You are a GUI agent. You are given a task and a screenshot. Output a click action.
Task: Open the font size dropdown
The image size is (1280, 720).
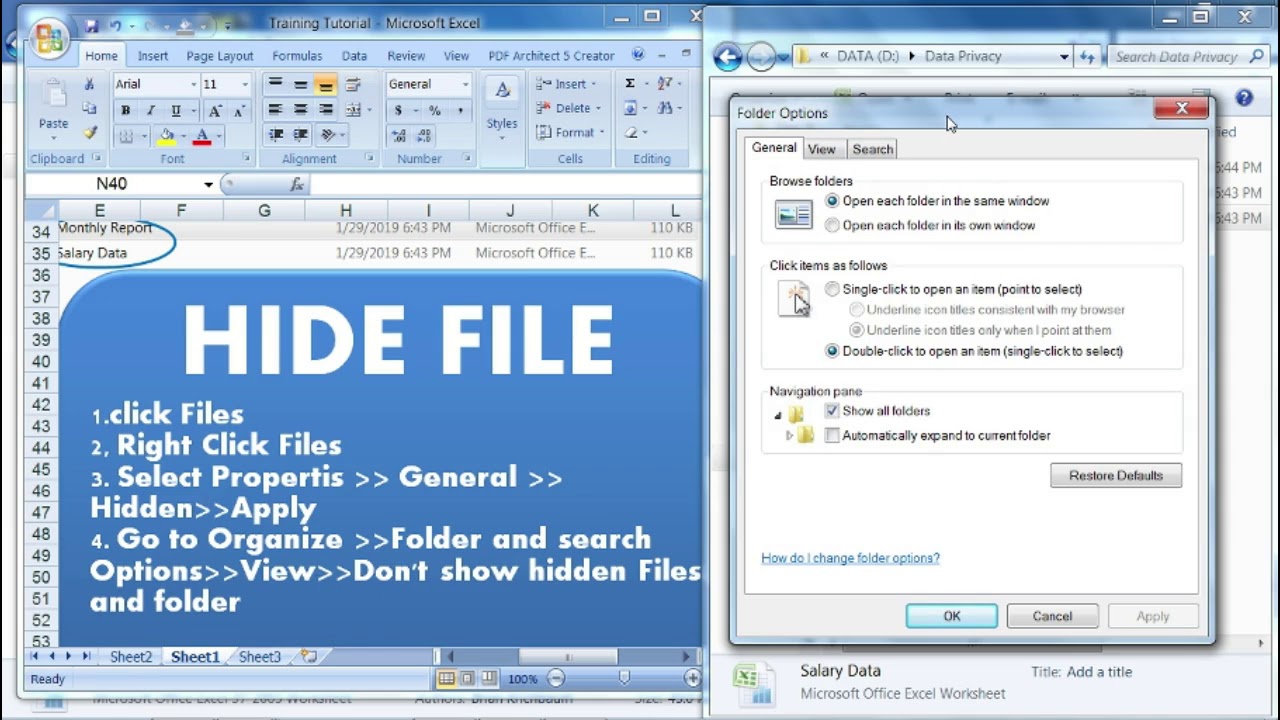click(x=244, y=85)
